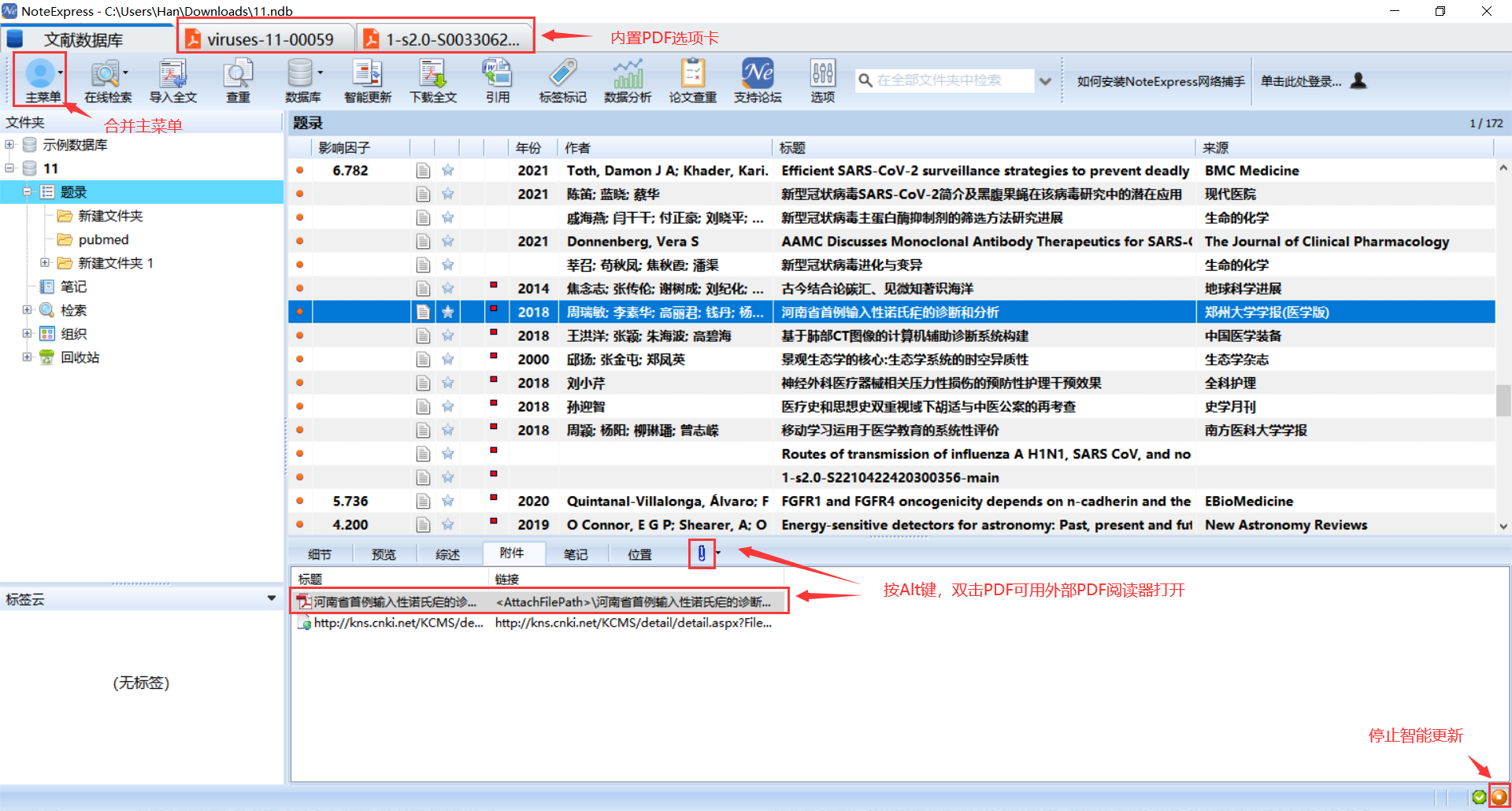Click the record list scroll-up arrow
This screenshot has width=1512, height=811.
pyautogui.click(x=1503, y=168)
